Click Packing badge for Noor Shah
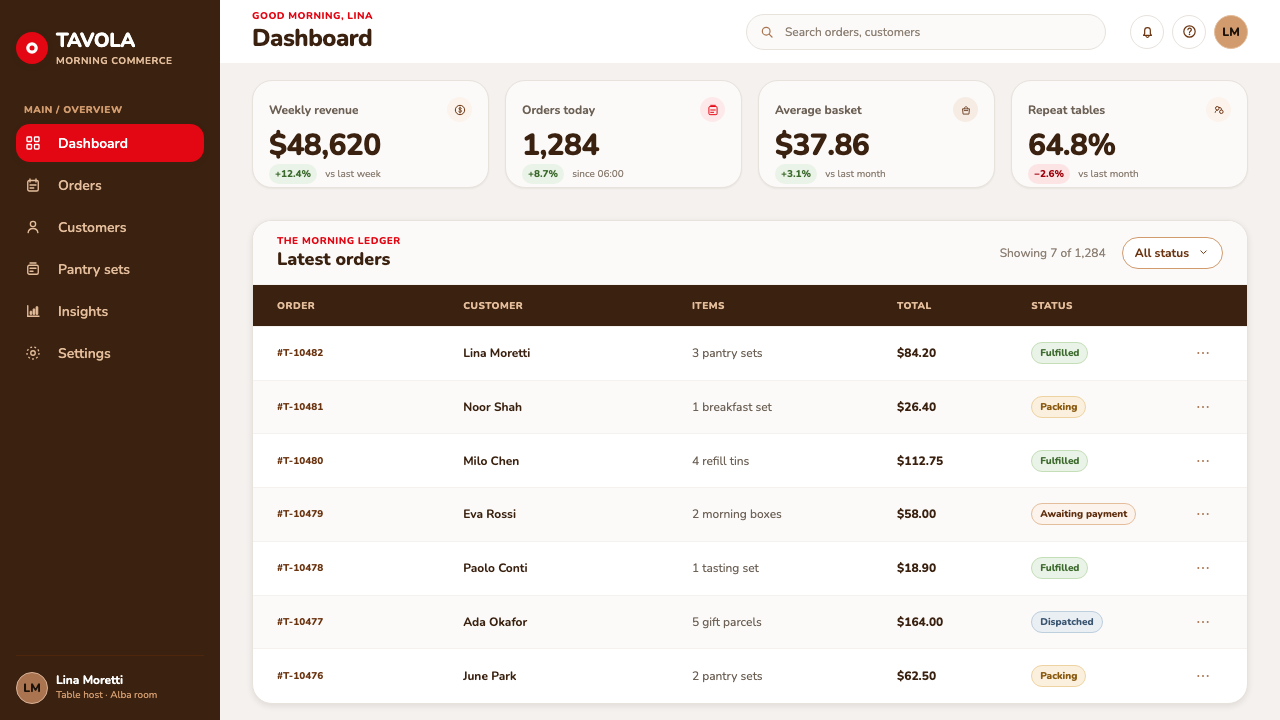This screenshot has height=720, width=1280. [1058, 407]
